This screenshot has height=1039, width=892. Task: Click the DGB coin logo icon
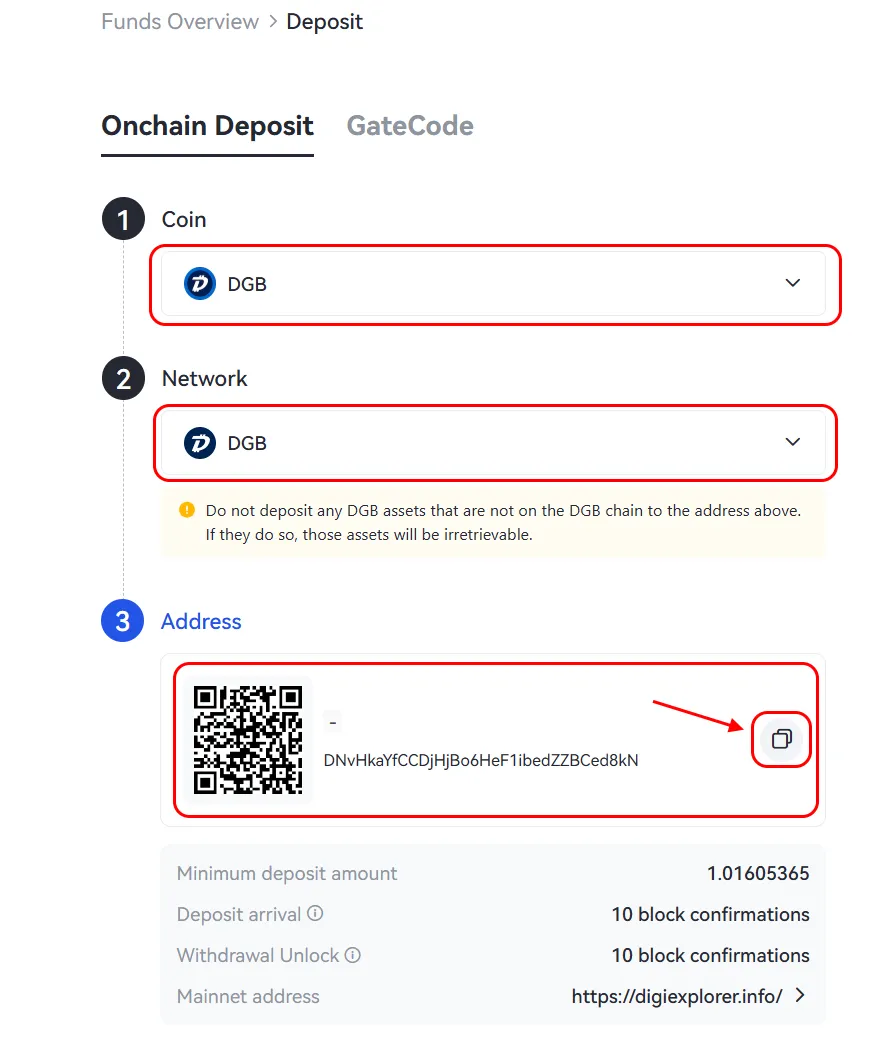coord(199,284)
